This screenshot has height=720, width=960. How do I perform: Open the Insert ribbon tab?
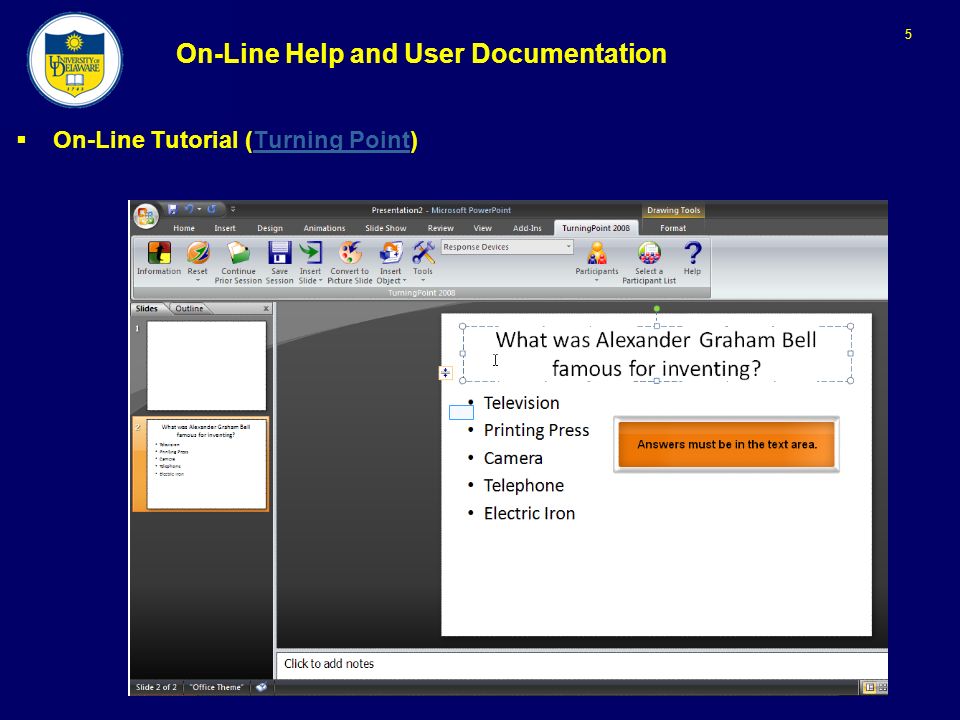pyautogui.click(x=225, y=228)
